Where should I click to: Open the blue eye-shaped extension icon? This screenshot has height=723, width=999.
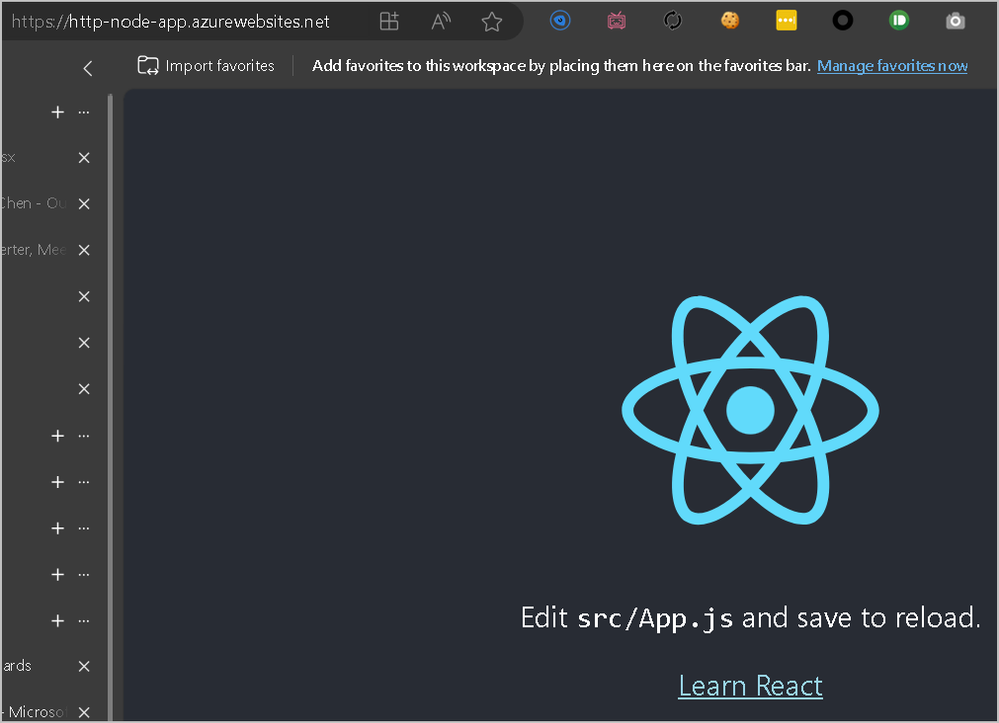point(560,20)
